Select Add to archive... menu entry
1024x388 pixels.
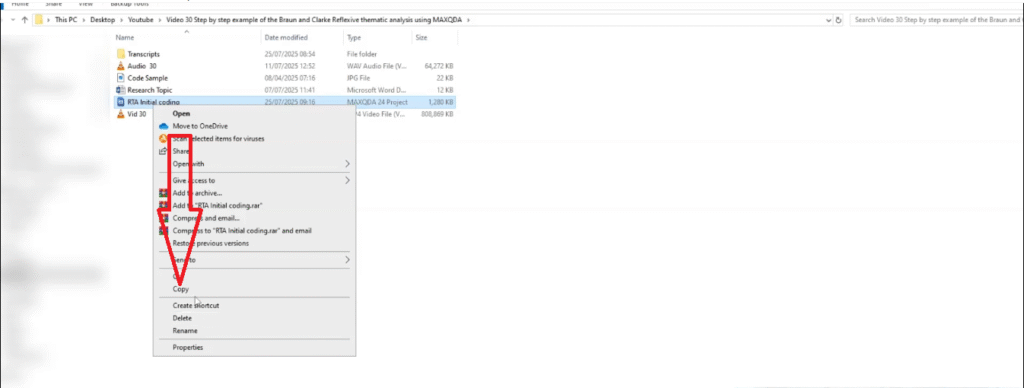point(197,193)
